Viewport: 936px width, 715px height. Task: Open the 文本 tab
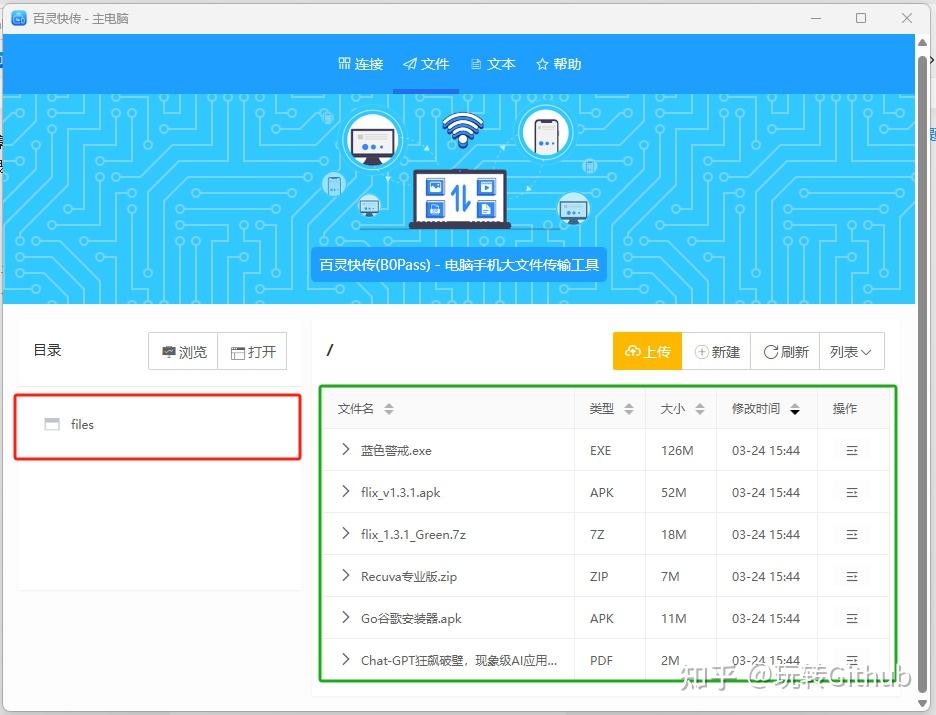pos(492,64)
